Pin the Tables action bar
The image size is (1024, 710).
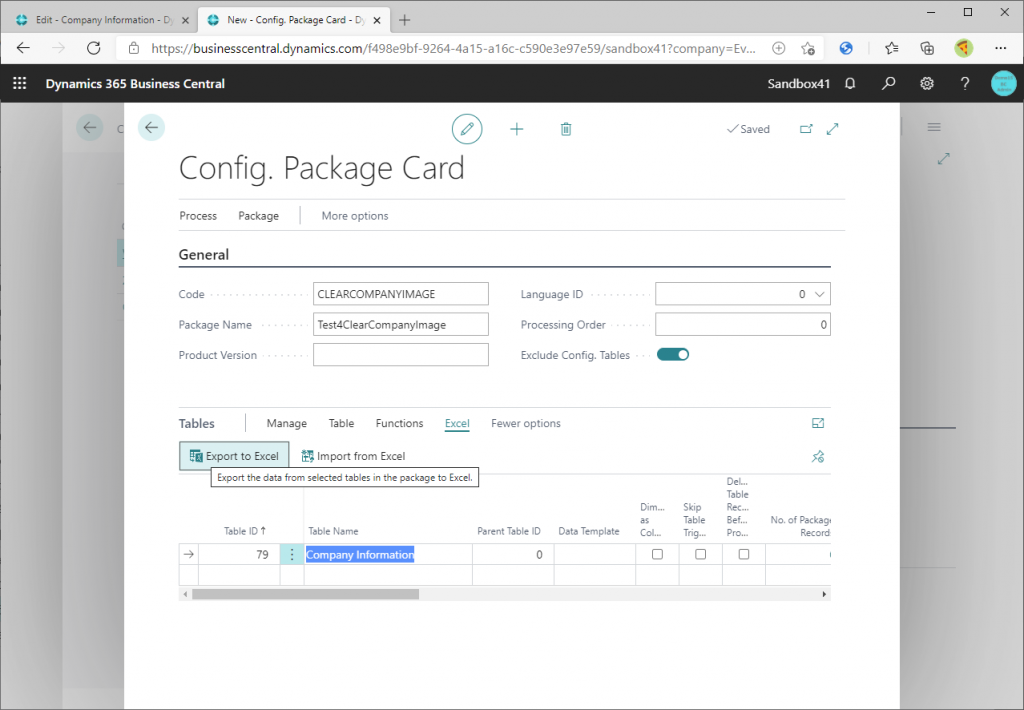[x=818, y=457]
